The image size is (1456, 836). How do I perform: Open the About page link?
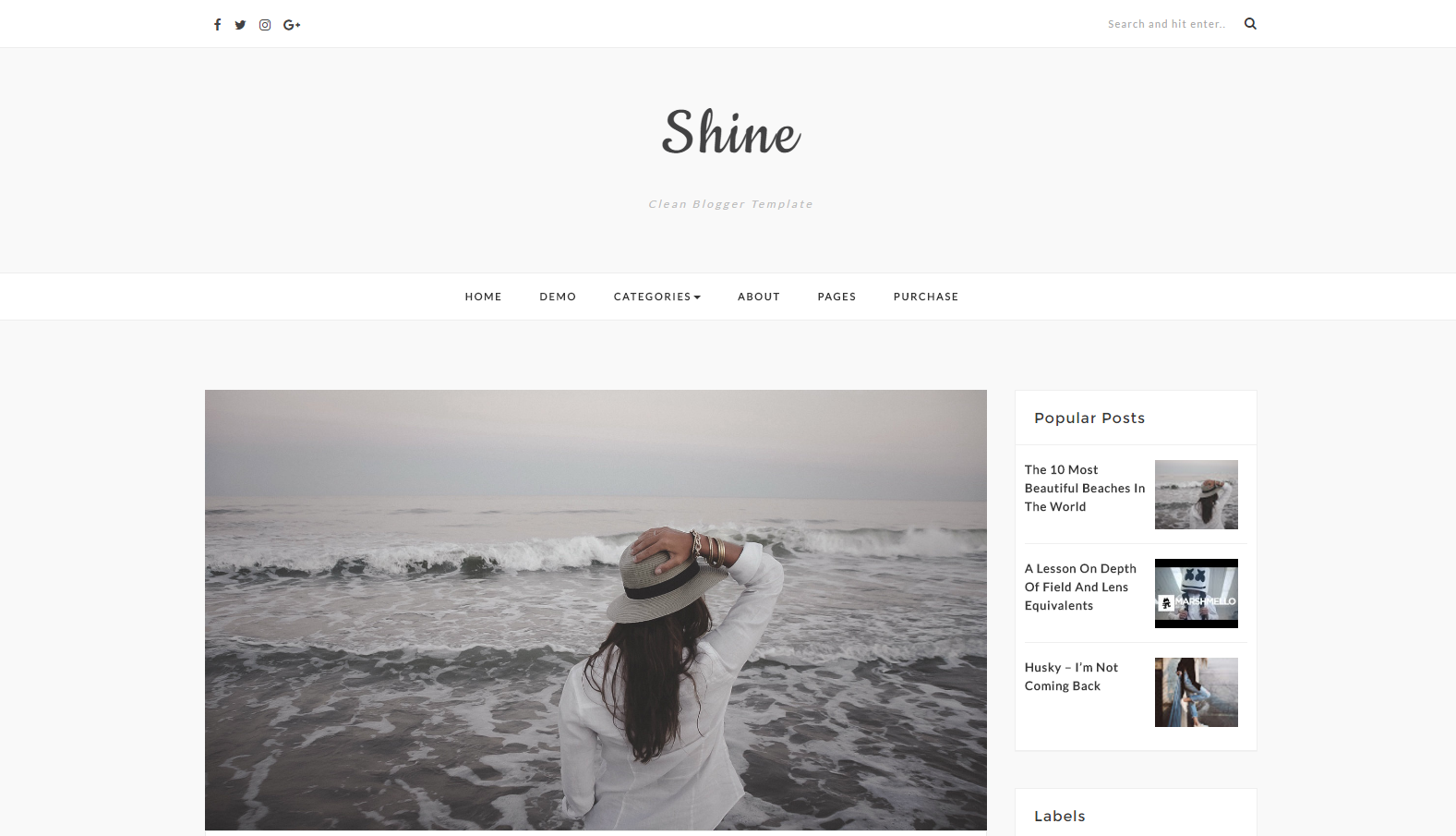759,297
